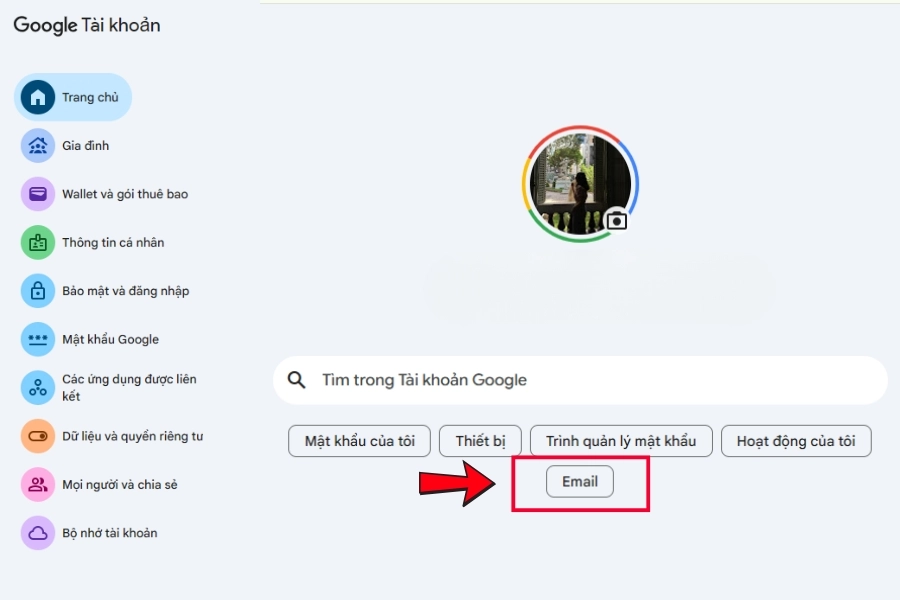The width and height of the screenshot is (900, 600).
Task: Select Dữ liệu và quyền riêng tư label
Action: click(133, 436)
